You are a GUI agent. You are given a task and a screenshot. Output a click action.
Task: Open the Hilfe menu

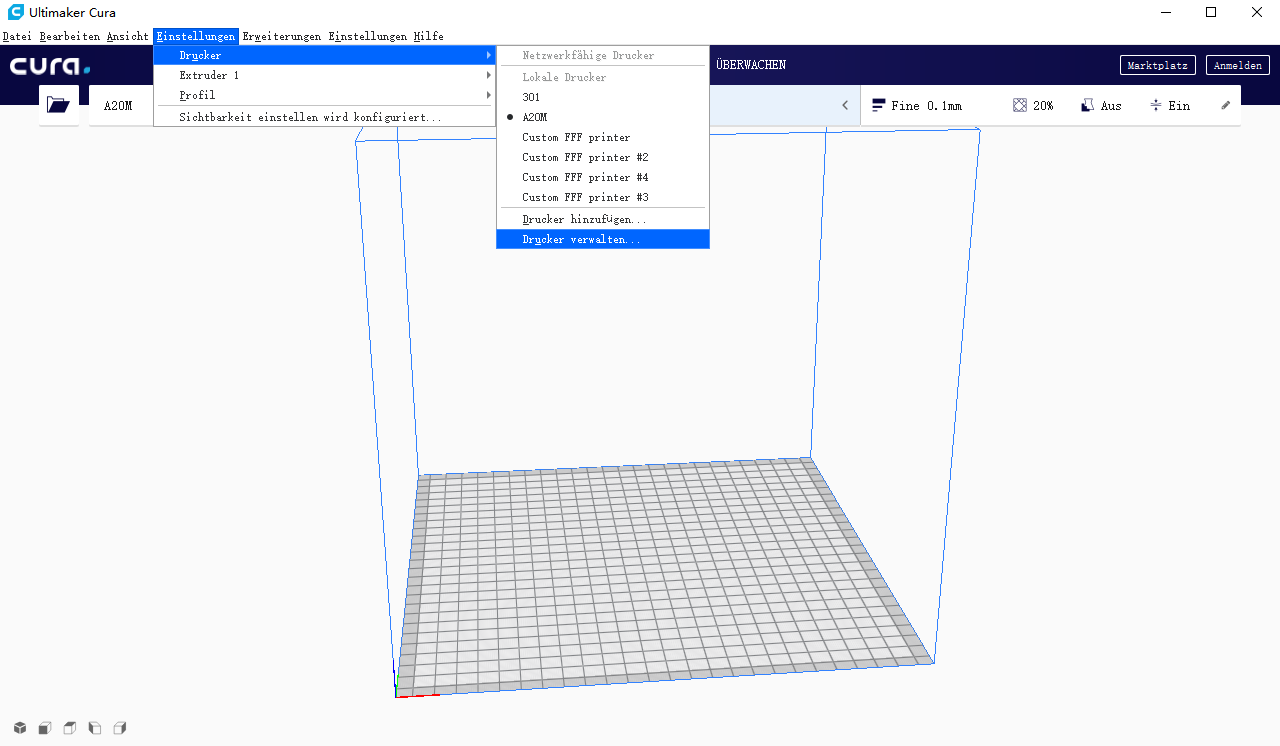pos(429,36)
